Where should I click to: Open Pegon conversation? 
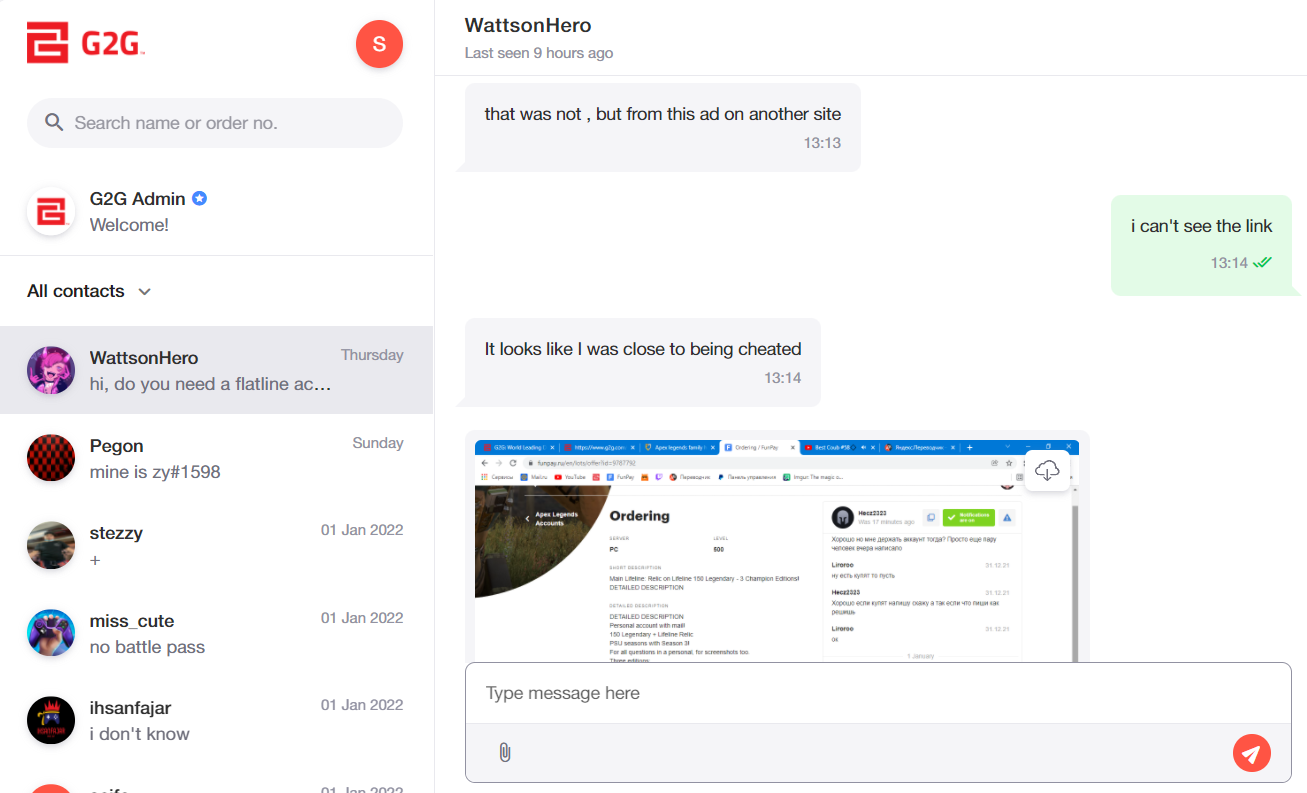click(x=217, y=458)
